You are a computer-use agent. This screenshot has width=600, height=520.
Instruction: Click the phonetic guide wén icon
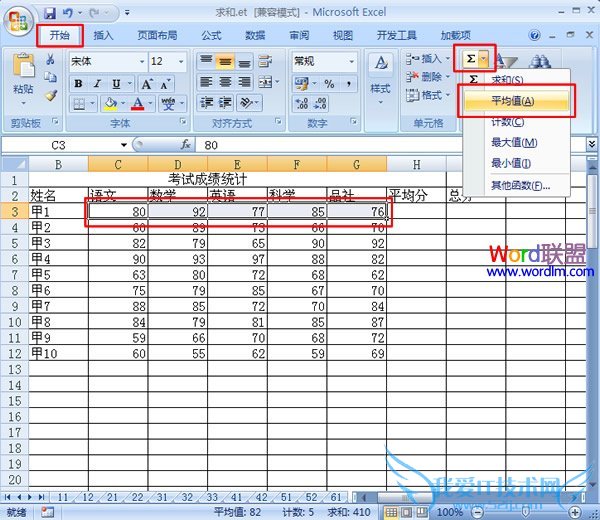(168, 103)
